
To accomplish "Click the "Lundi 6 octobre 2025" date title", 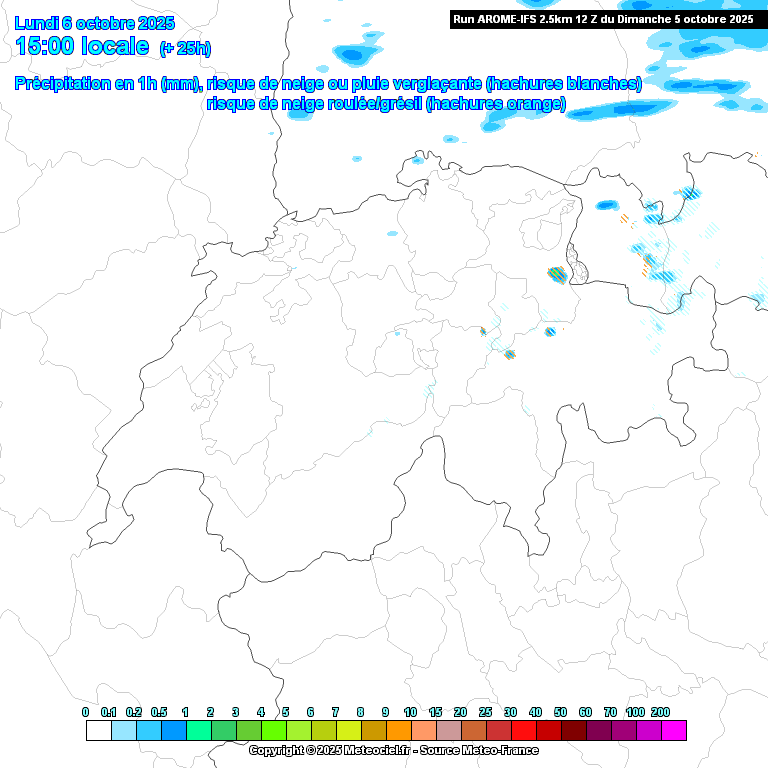I will (x=95, y=23).
